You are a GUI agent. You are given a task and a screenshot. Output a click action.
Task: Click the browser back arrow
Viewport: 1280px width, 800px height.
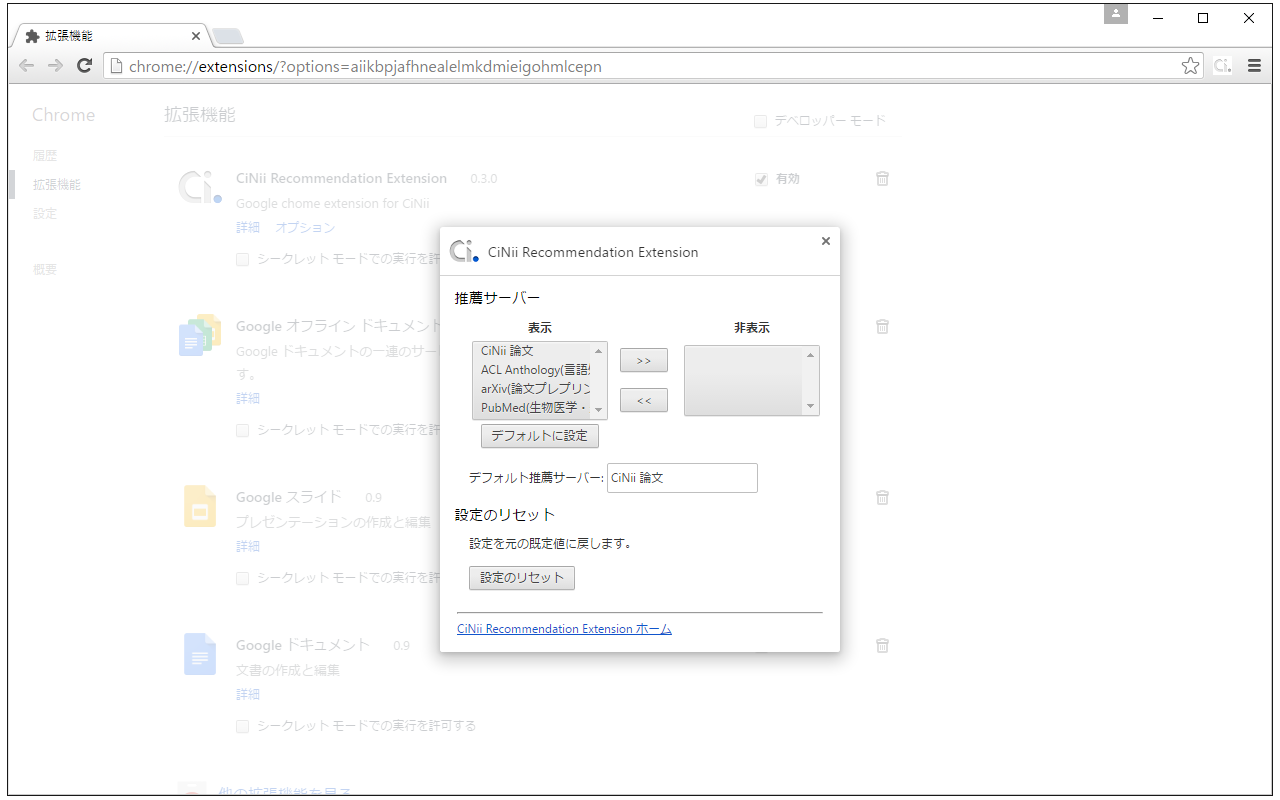point(26,66)
